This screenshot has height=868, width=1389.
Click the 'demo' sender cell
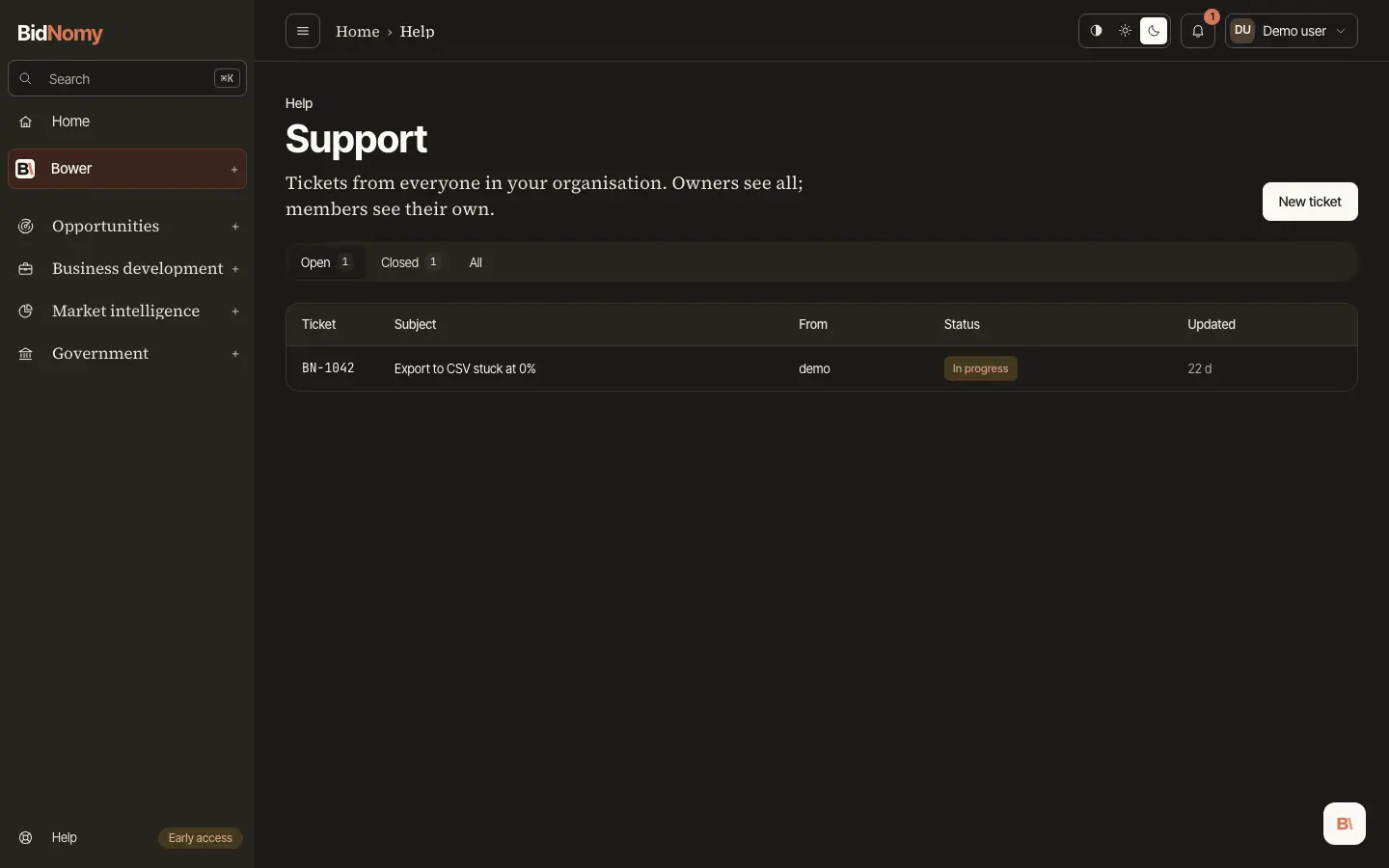pyautogui.click(x=814, y=368)
